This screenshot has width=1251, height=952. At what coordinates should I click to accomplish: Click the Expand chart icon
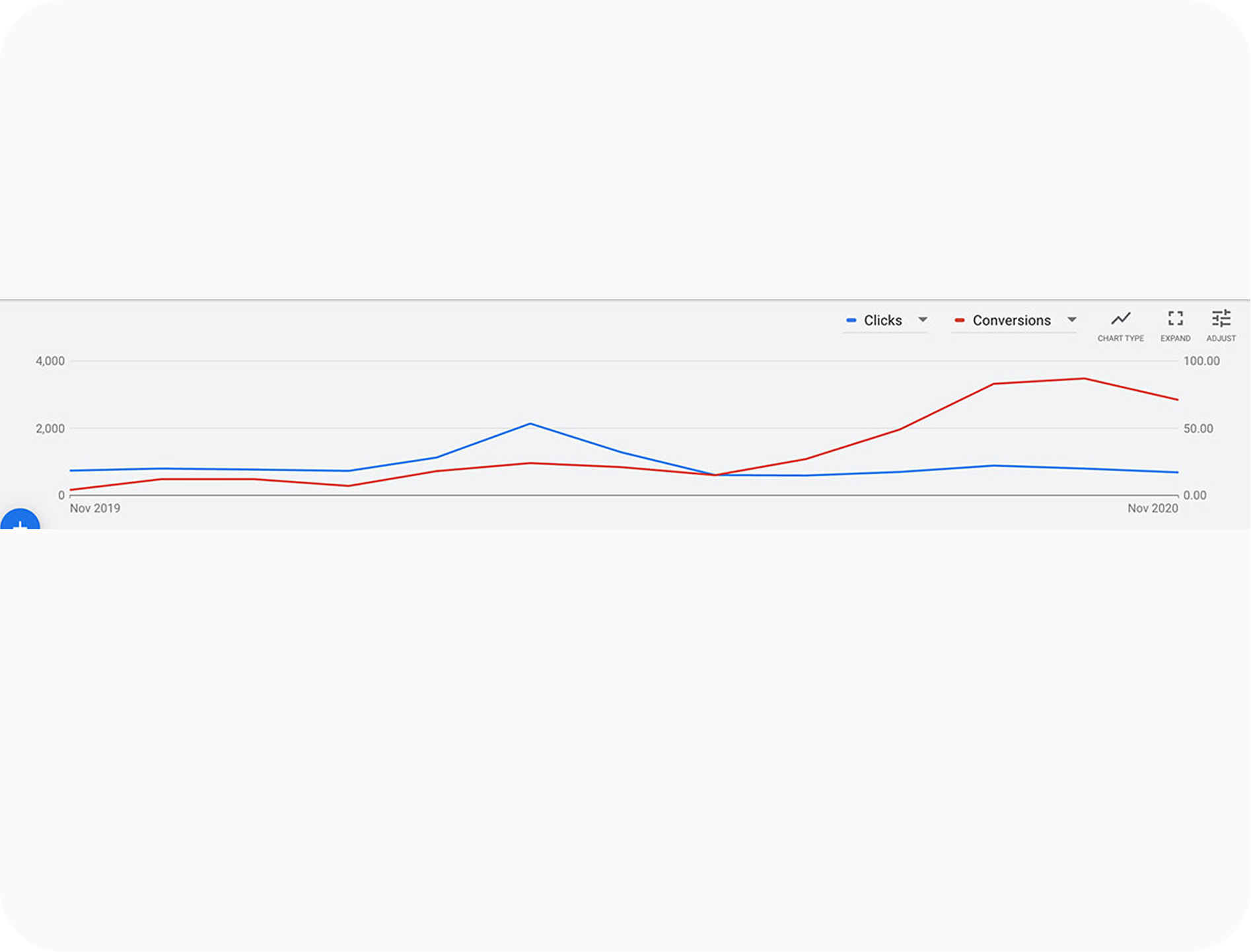pyautogui.click(x=1175, y=318)
